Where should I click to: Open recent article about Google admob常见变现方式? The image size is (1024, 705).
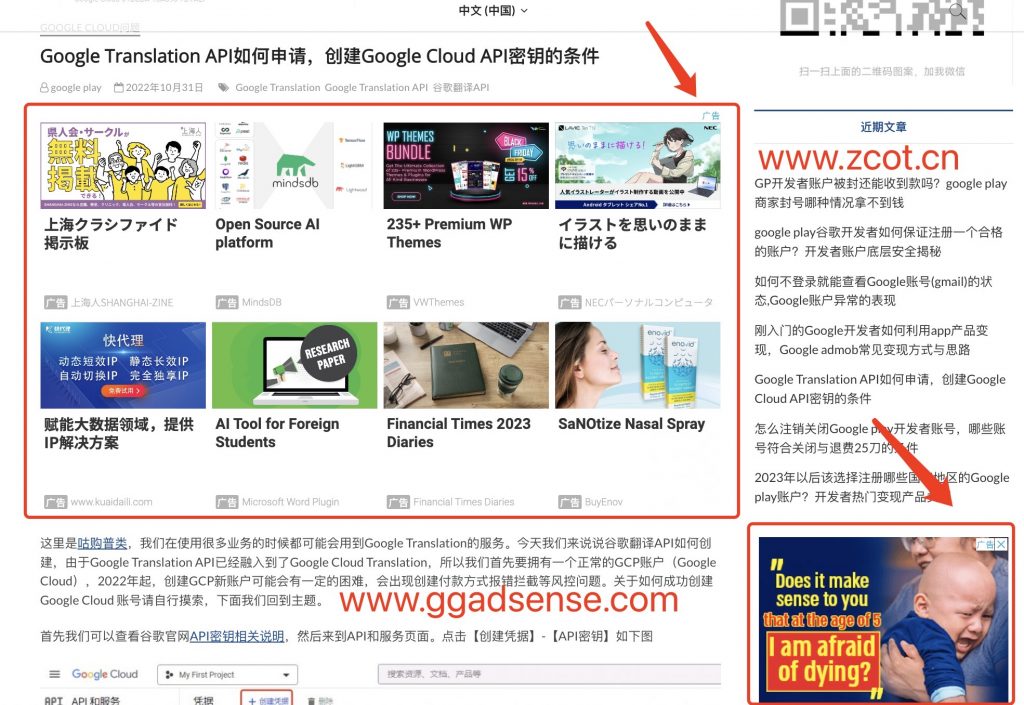(x=871, y=340)
